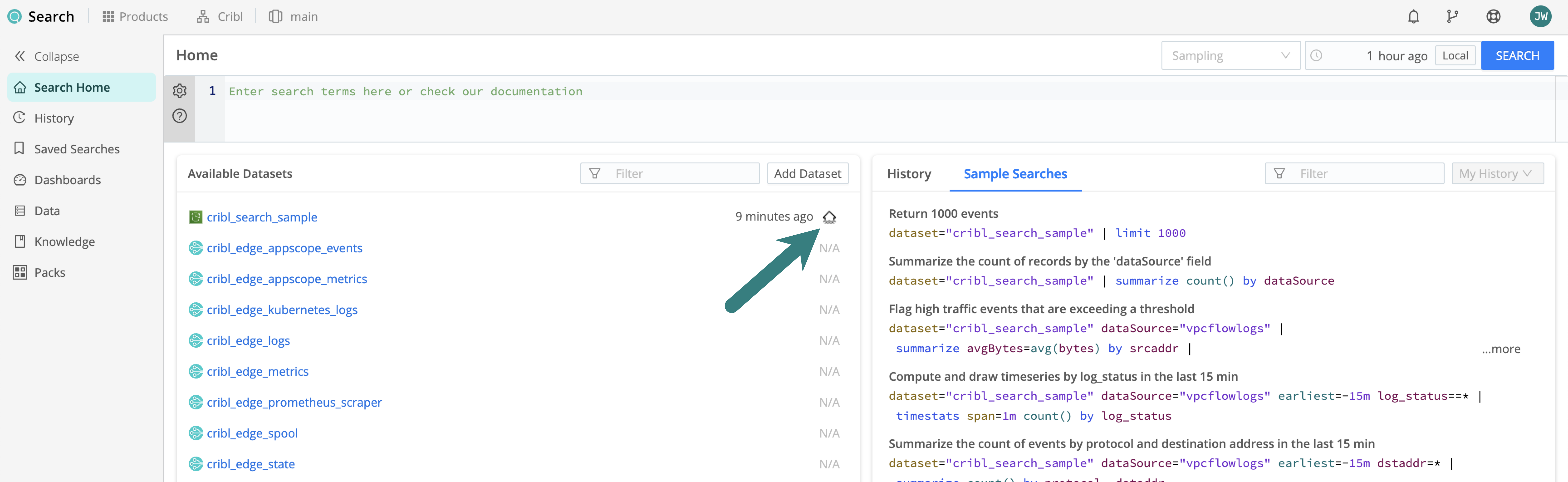The height and width of the screenshot is (482, 1568).
Task: Switch to the History tab
Action: 909,174
